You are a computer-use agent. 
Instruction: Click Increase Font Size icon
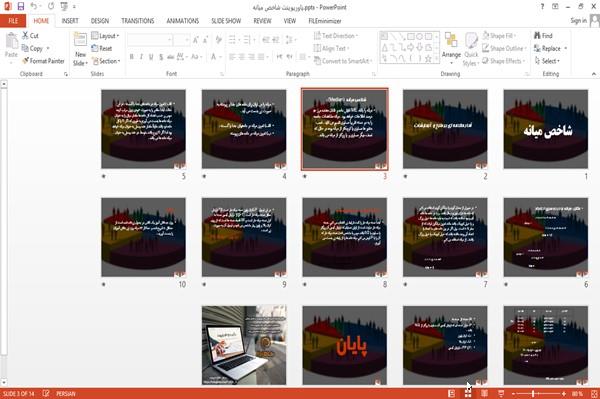click(x=196, y=40)
